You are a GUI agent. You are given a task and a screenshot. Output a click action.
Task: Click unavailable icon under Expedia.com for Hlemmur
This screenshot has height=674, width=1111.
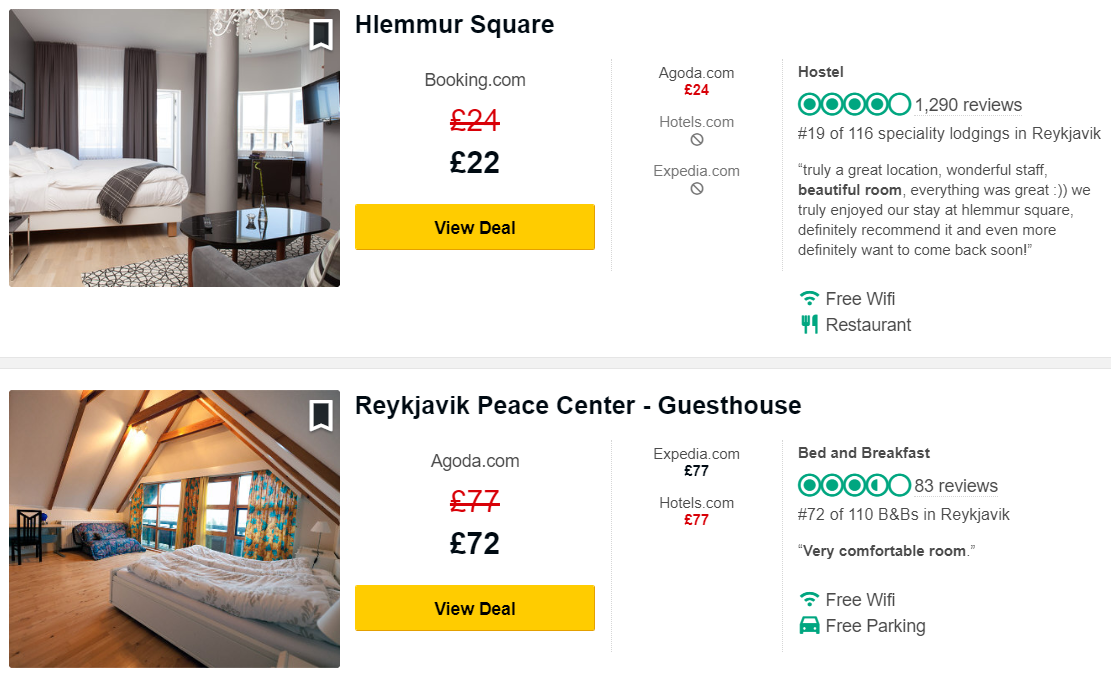point(697,189)
